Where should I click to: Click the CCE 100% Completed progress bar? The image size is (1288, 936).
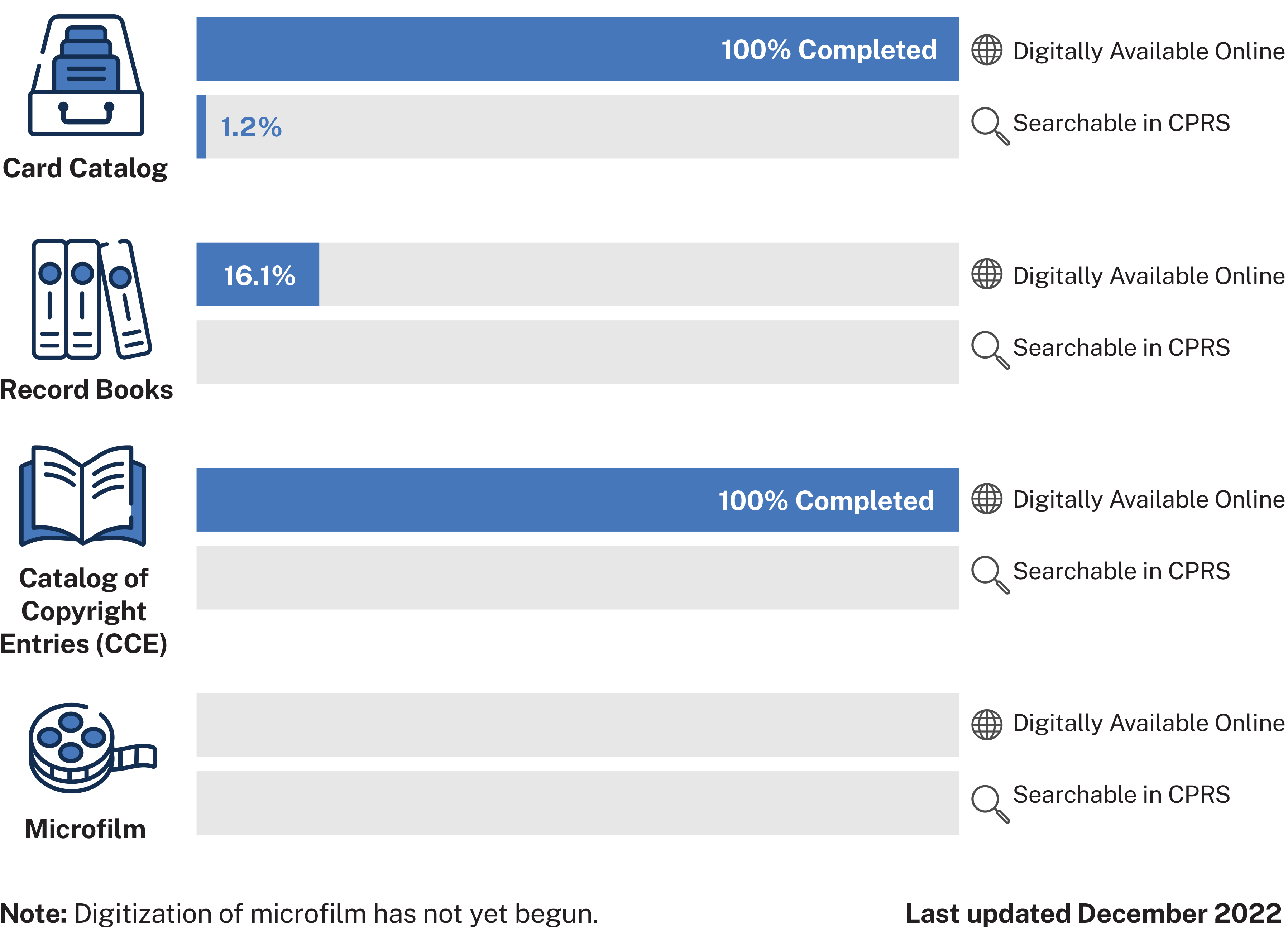577,500
